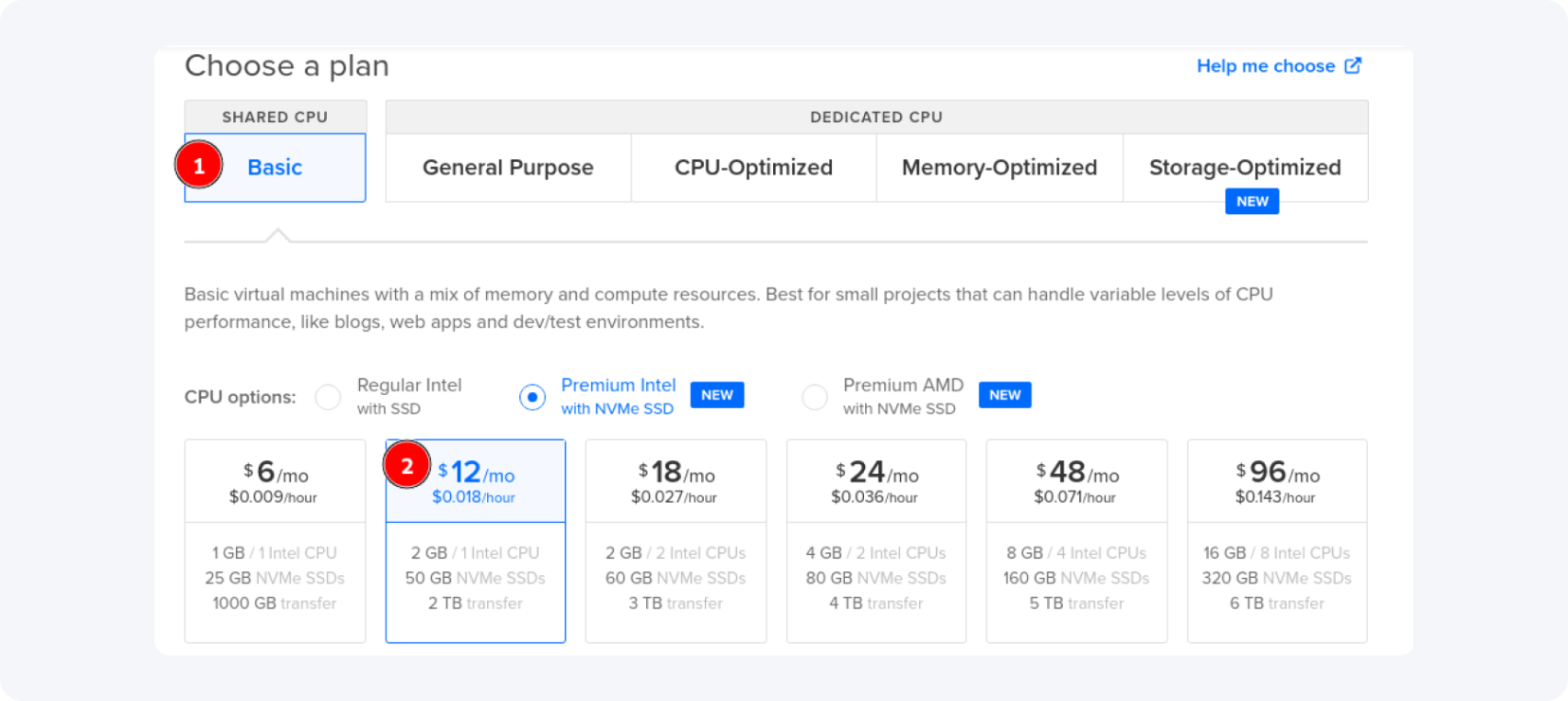Click the red step 1 marker badge
Screen dimensions: 1568x701
(x=199, y=166)
